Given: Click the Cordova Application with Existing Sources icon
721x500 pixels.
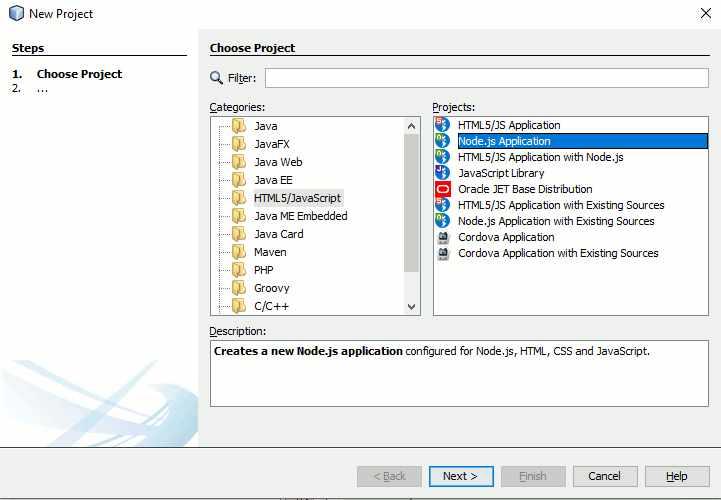Looking at the screenshot, I should [x=443, y=253].
